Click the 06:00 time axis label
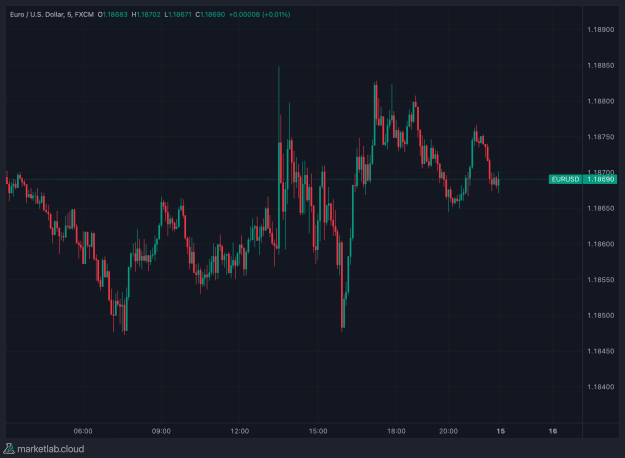Image resolution: width=625 pixels, height=458 pixels. pyautogui.click(x=83, y=431)
